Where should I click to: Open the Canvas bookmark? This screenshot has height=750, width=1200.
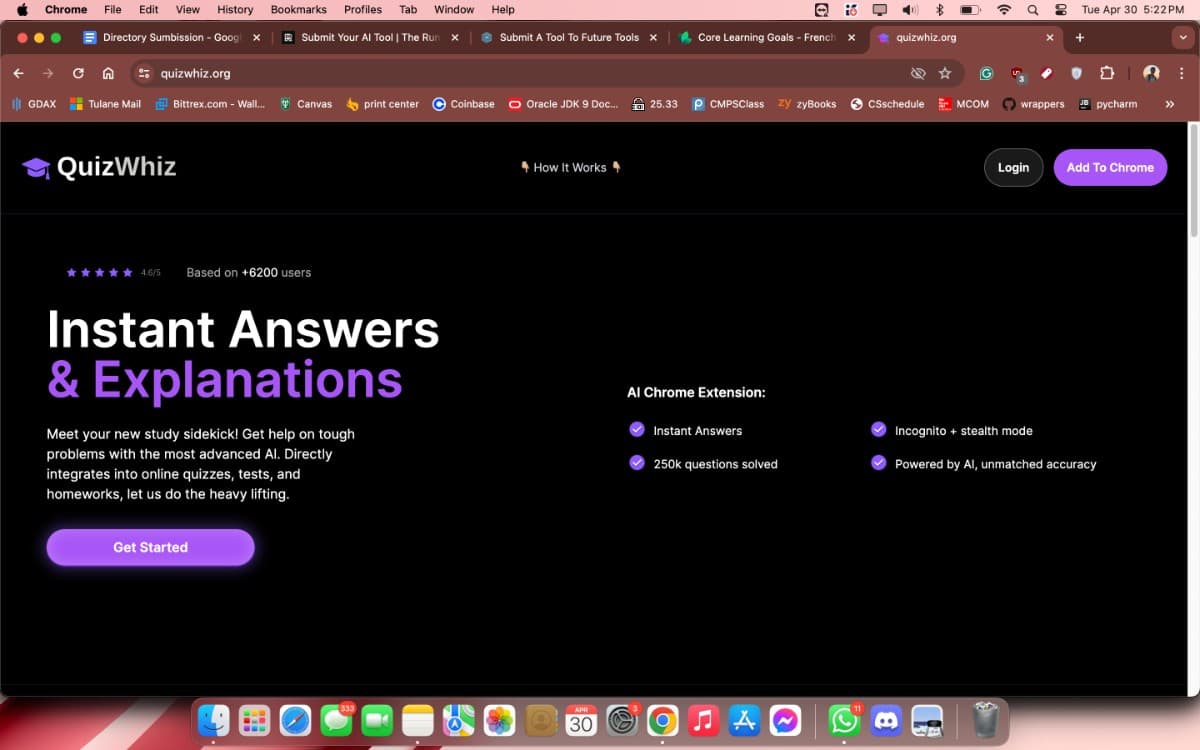[x=305, y=104]
